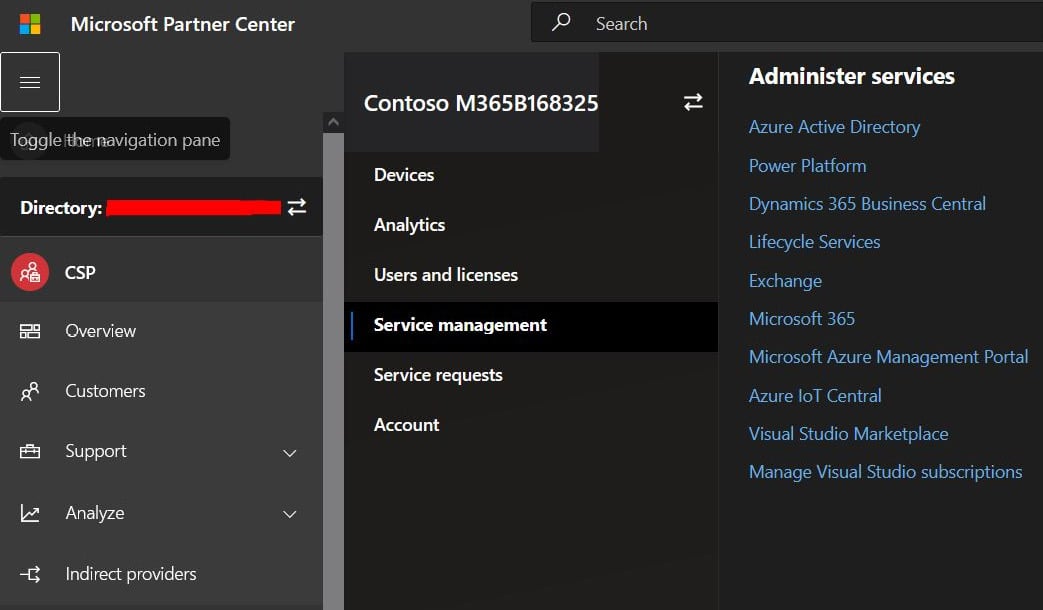Select the CSP workspace label
This screenshot has width=1043, height=610.
[x=80, y=273]
